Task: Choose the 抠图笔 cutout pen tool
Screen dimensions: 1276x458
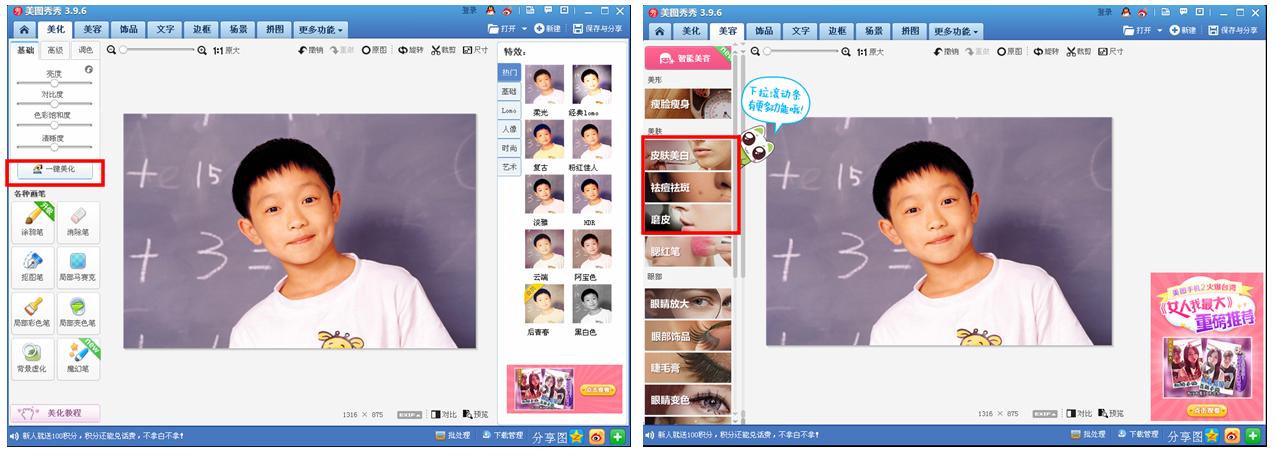Action: (x=33, y=266)
